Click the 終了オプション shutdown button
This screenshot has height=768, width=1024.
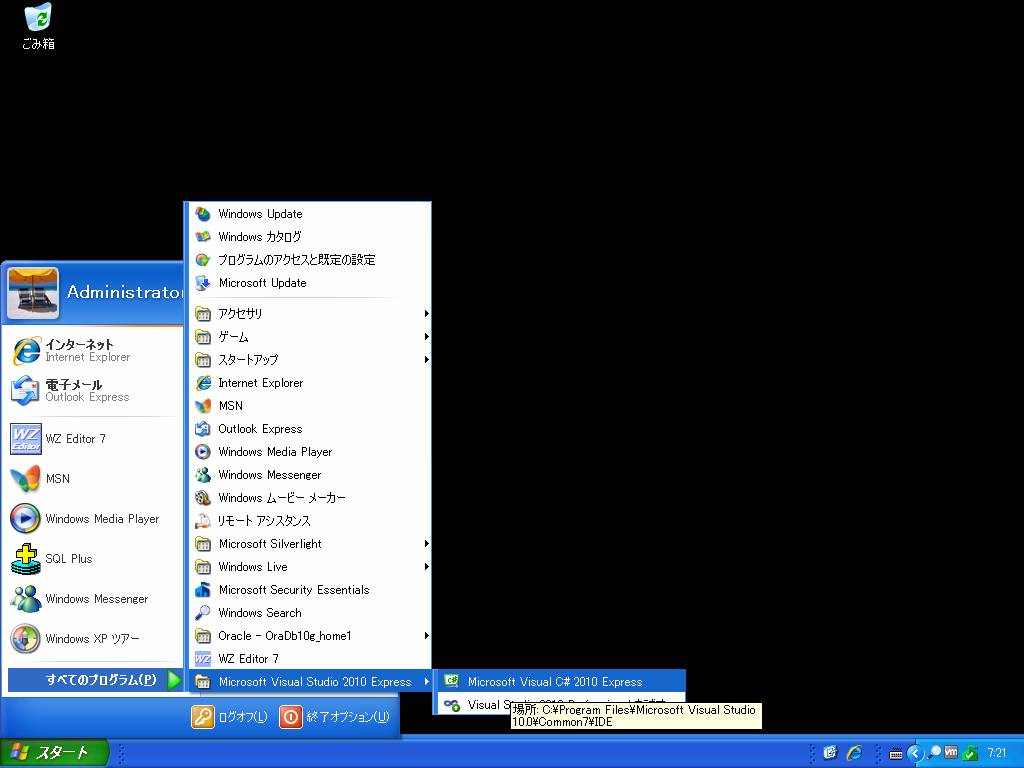pyautogui.click(x=335, y=717)
